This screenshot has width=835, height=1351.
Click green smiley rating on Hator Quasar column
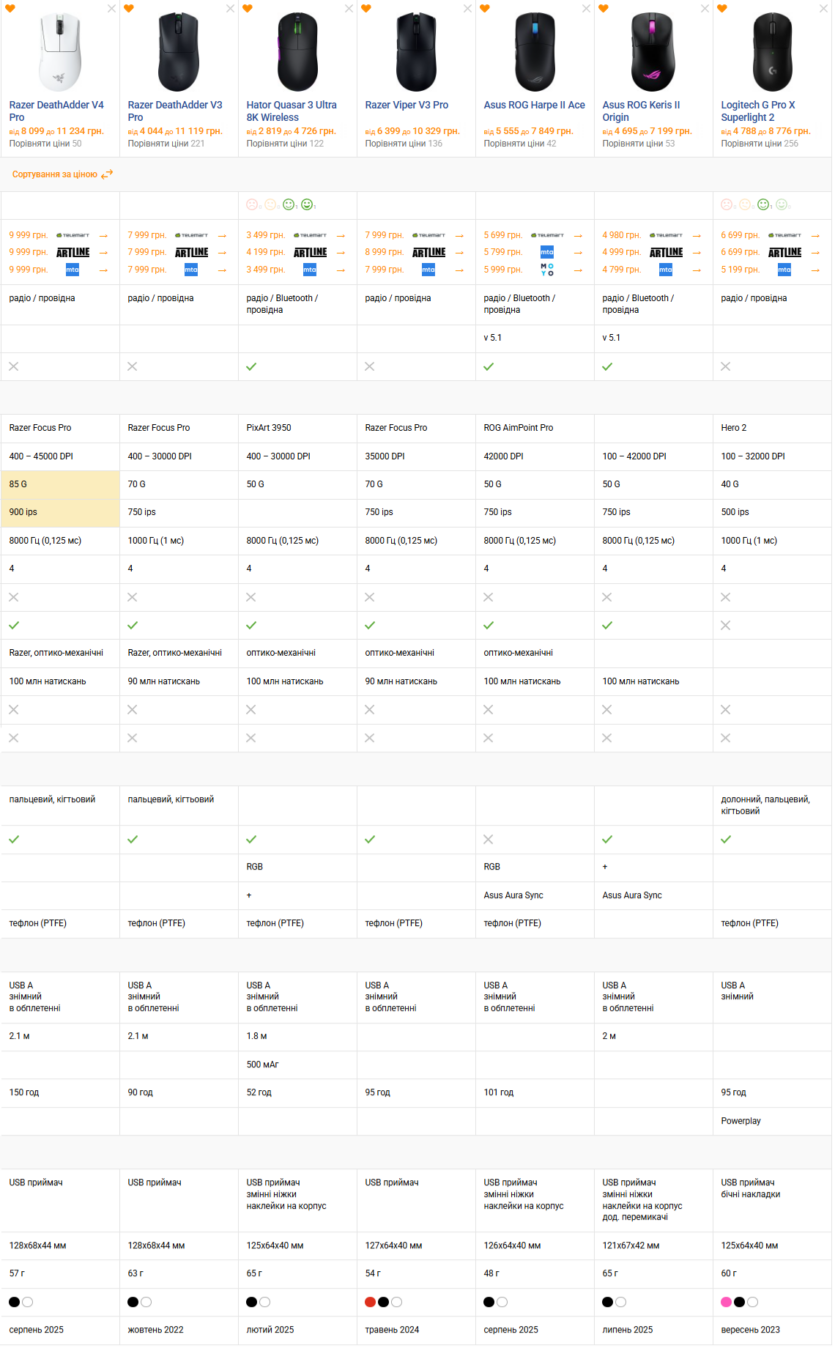(x=288, y=205)
